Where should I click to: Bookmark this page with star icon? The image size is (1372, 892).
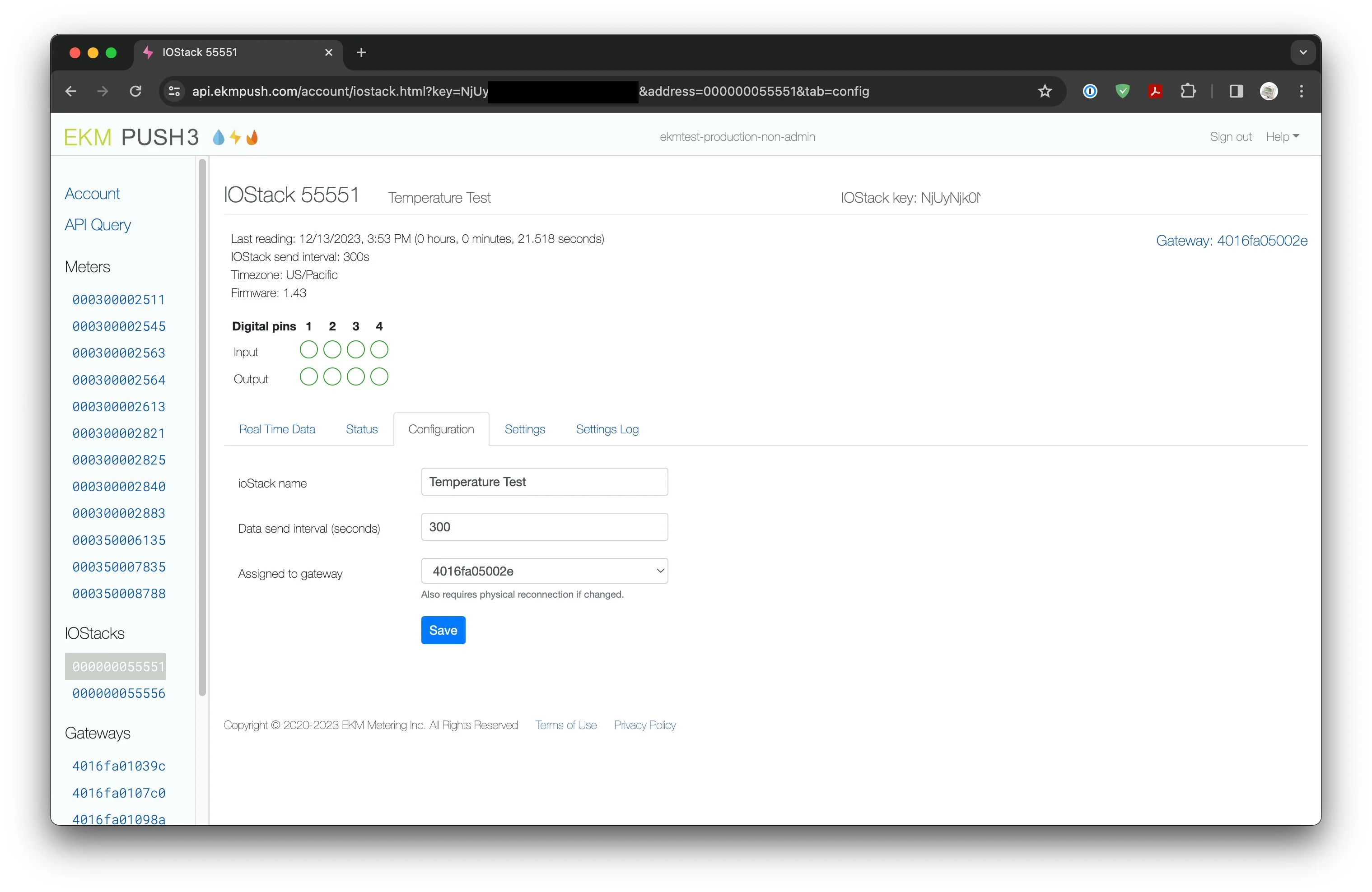point(1045,91)
